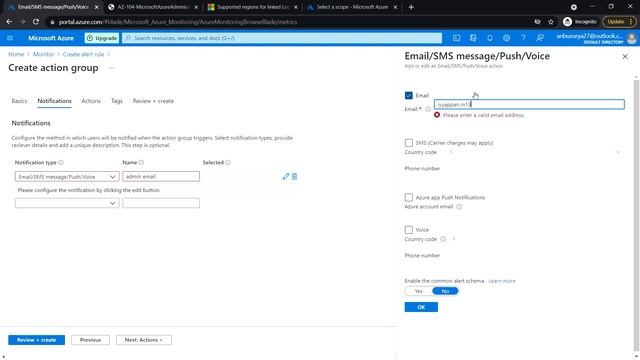
Task: Enable the Voice checkbox
Action: (409, 230)
